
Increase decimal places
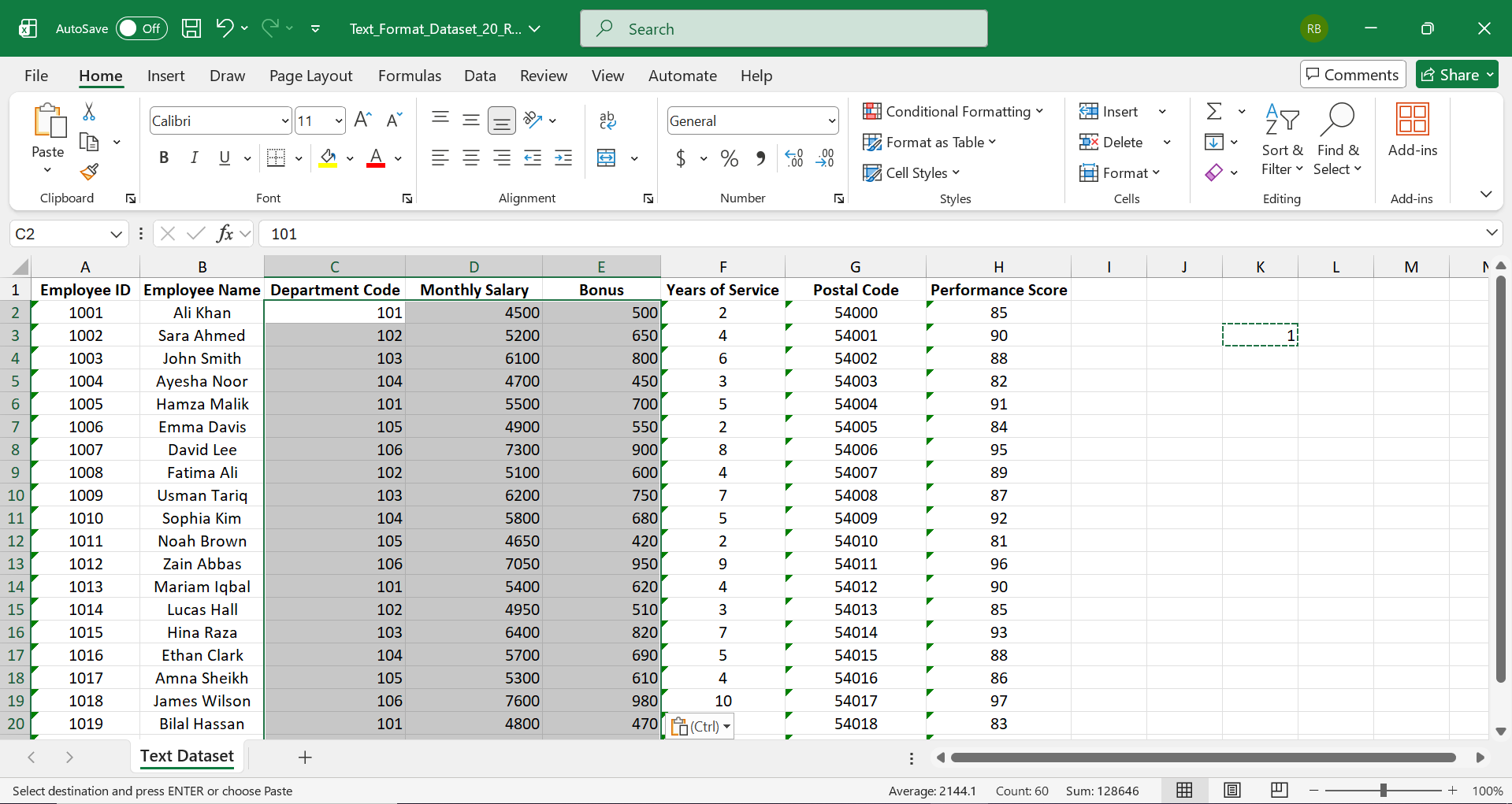tap(794, 158)
